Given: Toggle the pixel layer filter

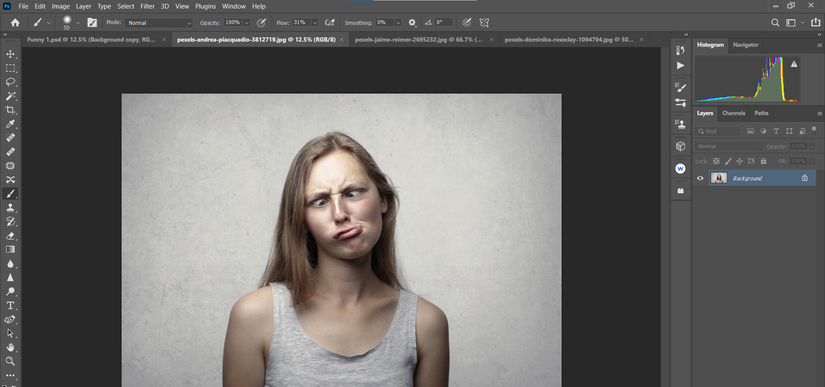Looking at the screenshot, I should coord(750,131).
